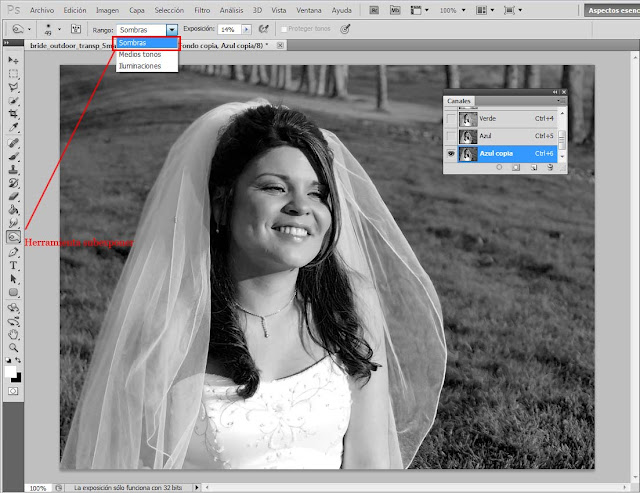Open the Rango dropdown arrow
This screenshot has height=493, width=640.
click(172, 29)
